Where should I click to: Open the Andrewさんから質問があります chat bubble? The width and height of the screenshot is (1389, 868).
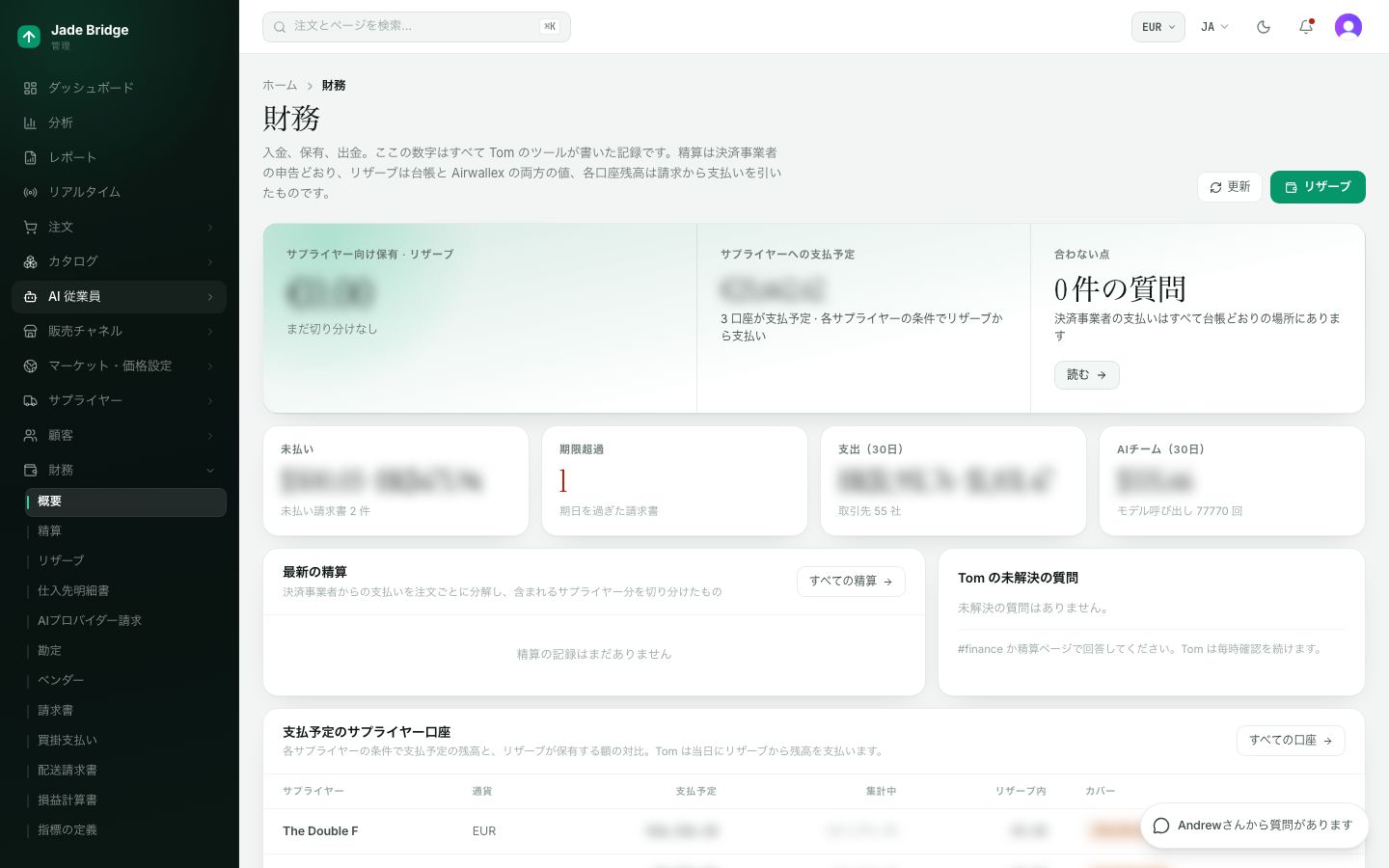click(1254, 826)
